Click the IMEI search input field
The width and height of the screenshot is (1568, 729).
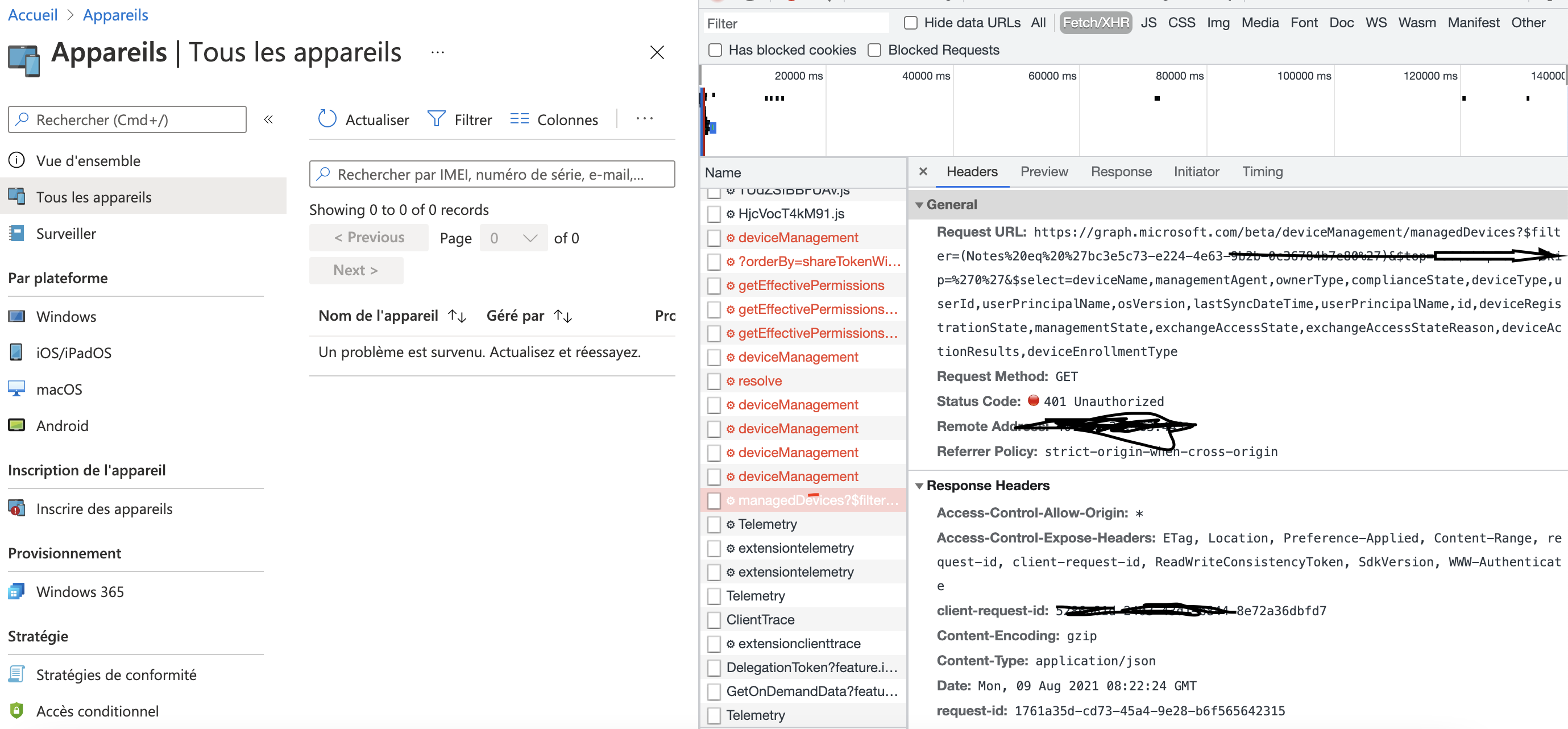tap(492, 174)
